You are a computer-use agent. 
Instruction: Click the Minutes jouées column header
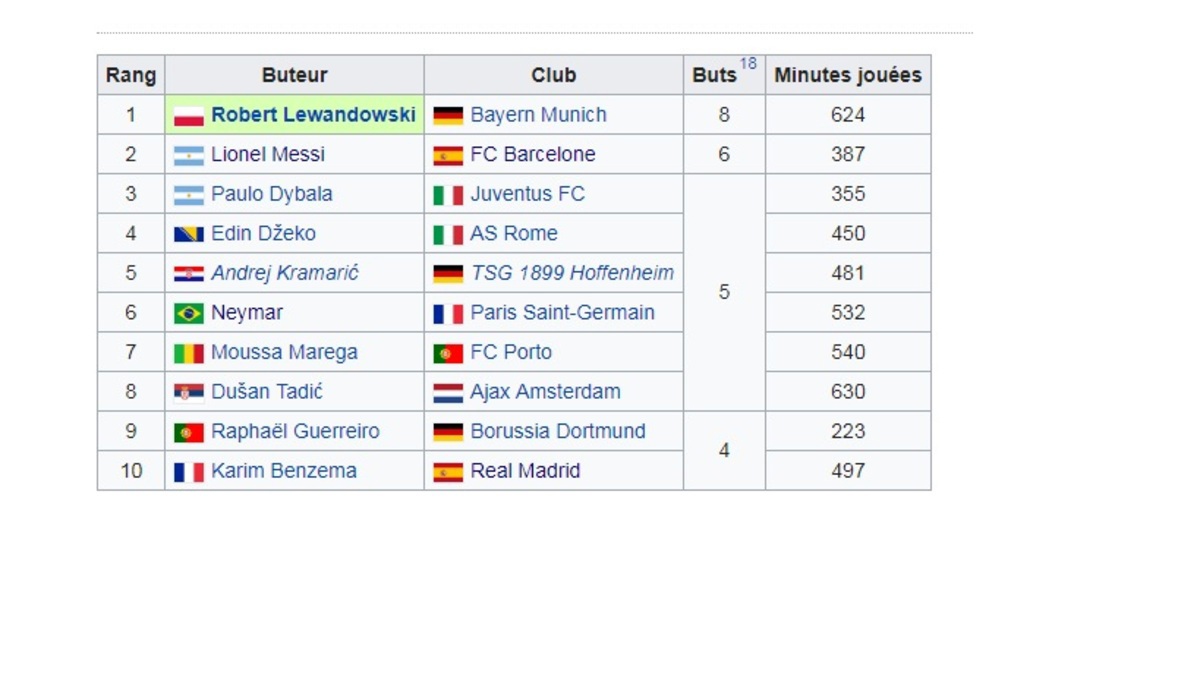pyautogui.click(x=848, y=75)
